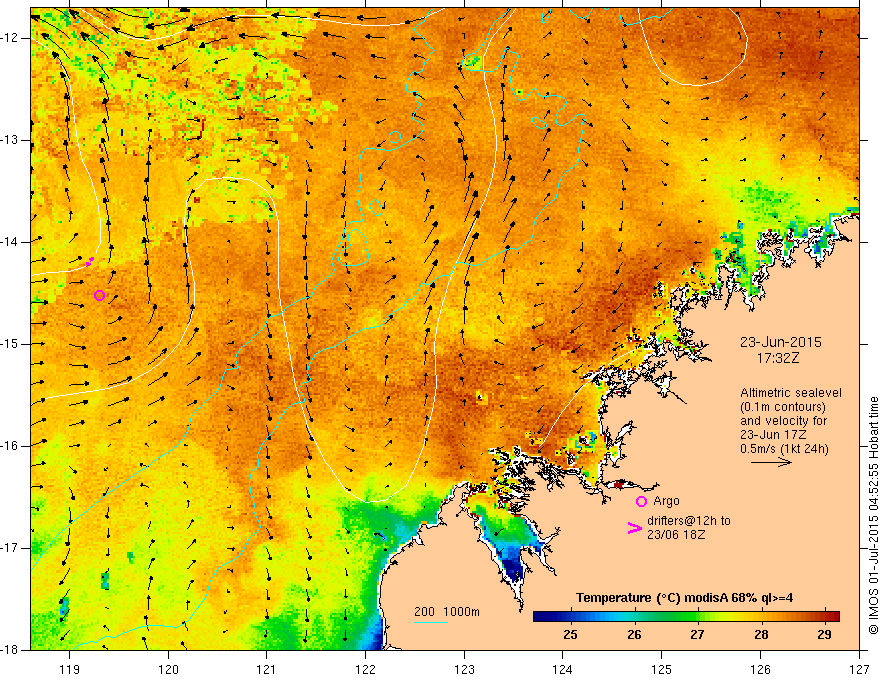Click the '28' colorbar tick label
The image size is (880, 680).
tap(761, 635)
